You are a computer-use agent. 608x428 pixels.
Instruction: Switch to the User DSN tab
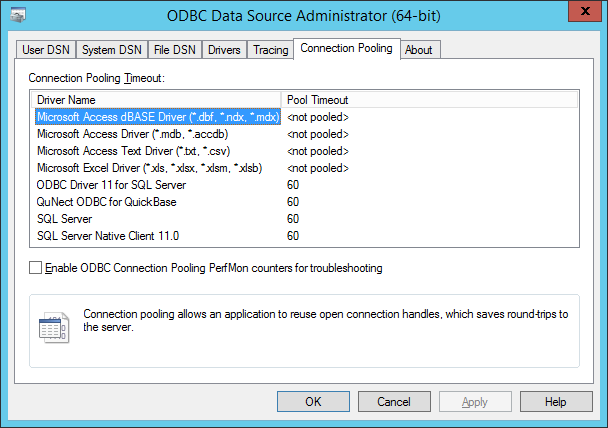click(47, 49)
